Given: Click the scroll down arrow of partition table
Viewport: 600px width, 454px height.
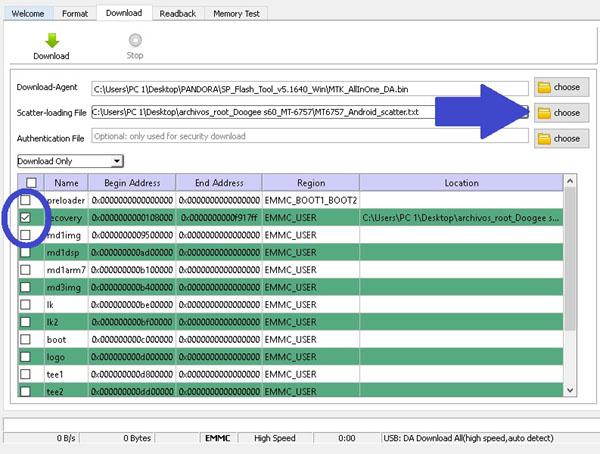Looking at the screenshot, I should tap(570, 390).
